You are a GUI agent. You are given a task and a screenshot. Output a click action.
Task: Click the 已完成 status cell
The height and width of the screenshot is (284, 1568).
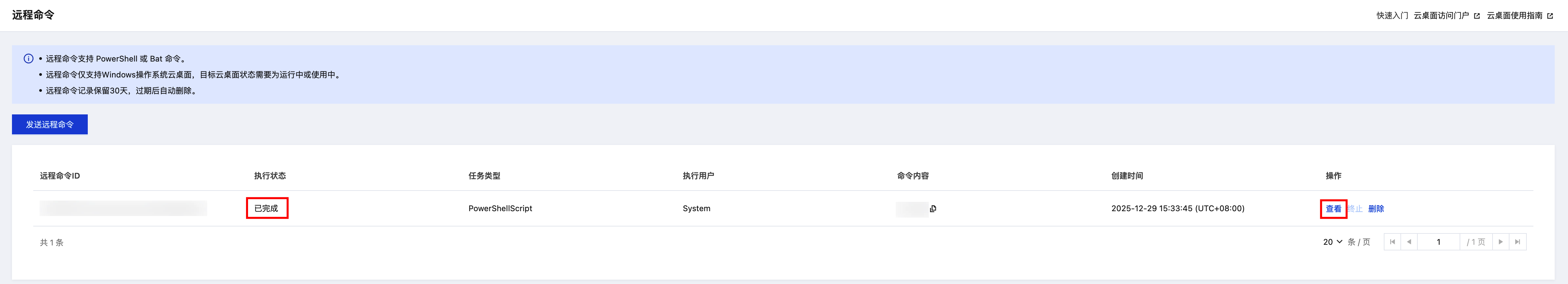266,209
